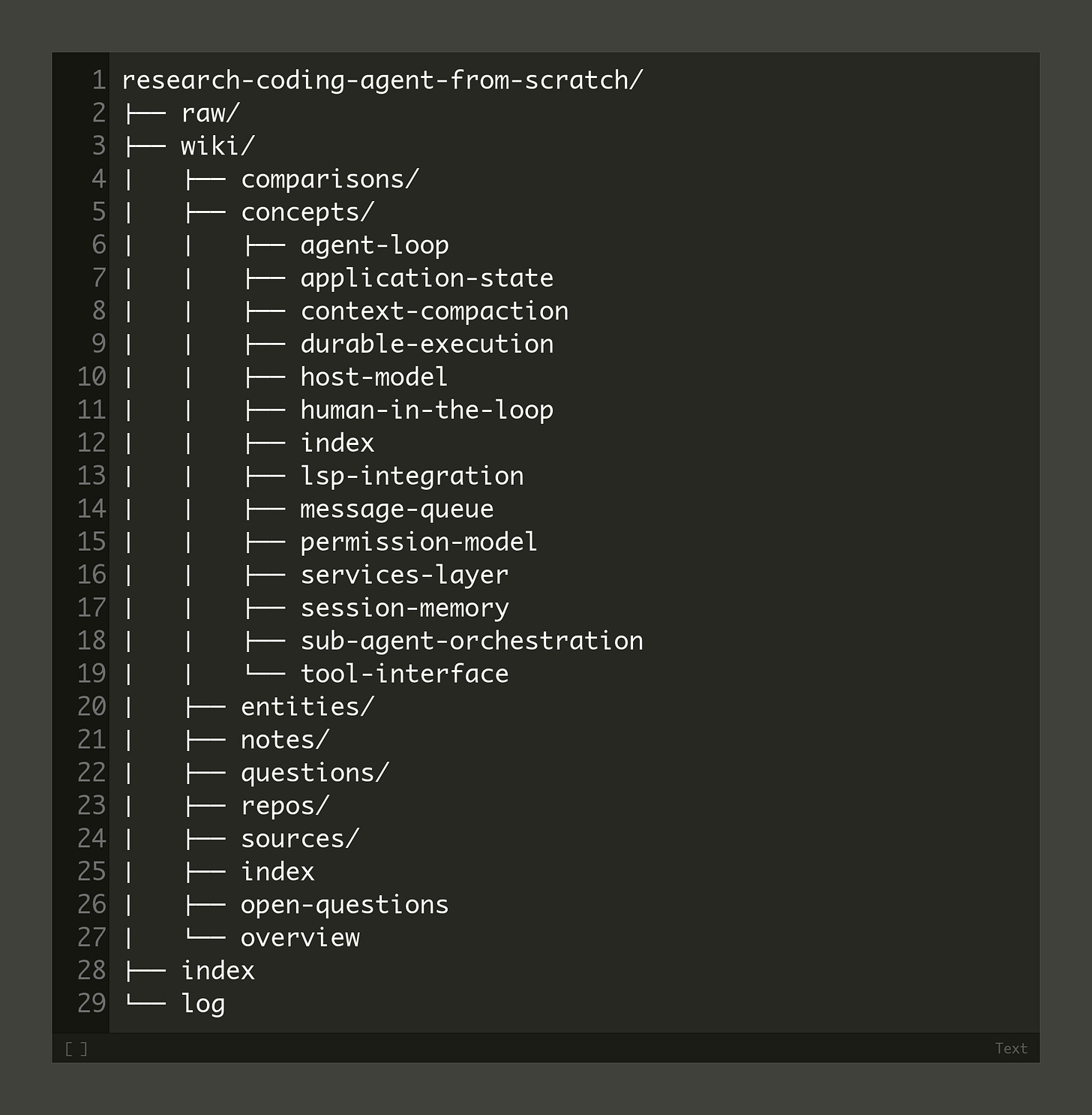Expand the entities/ folder line
The width and height of the screenshot is (1092, 1115).
[307, 708]
